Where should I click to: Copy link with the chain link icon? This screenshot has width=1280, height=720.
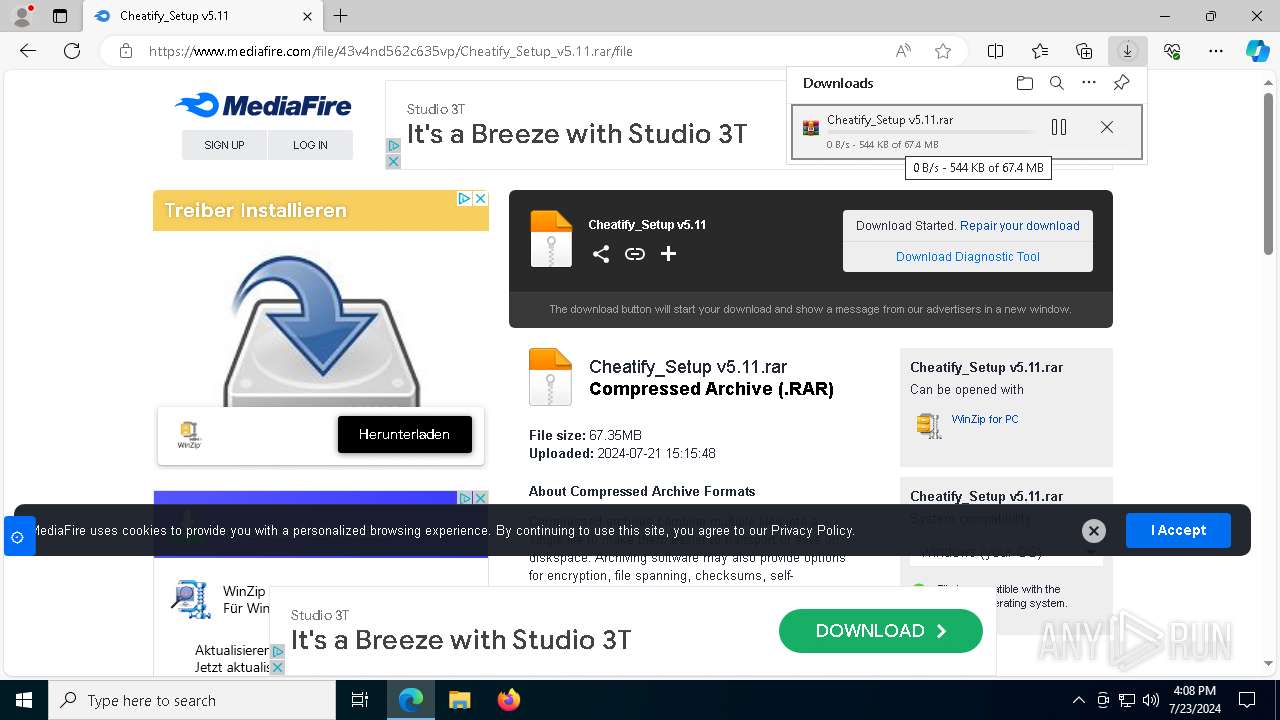pos(635,254)
